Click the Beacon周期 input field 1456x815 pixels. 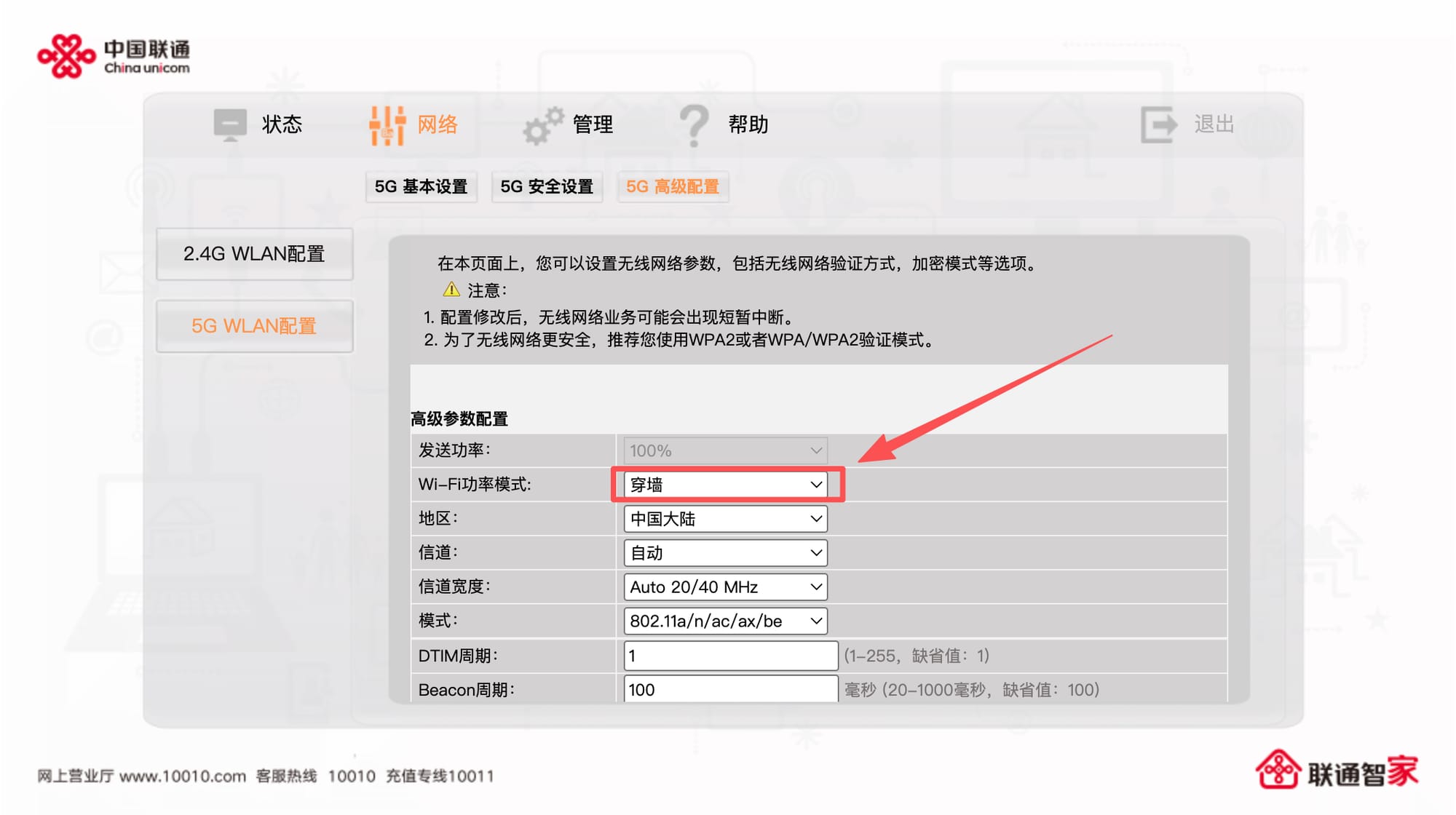pyautogui.click(x=730, y=689)
